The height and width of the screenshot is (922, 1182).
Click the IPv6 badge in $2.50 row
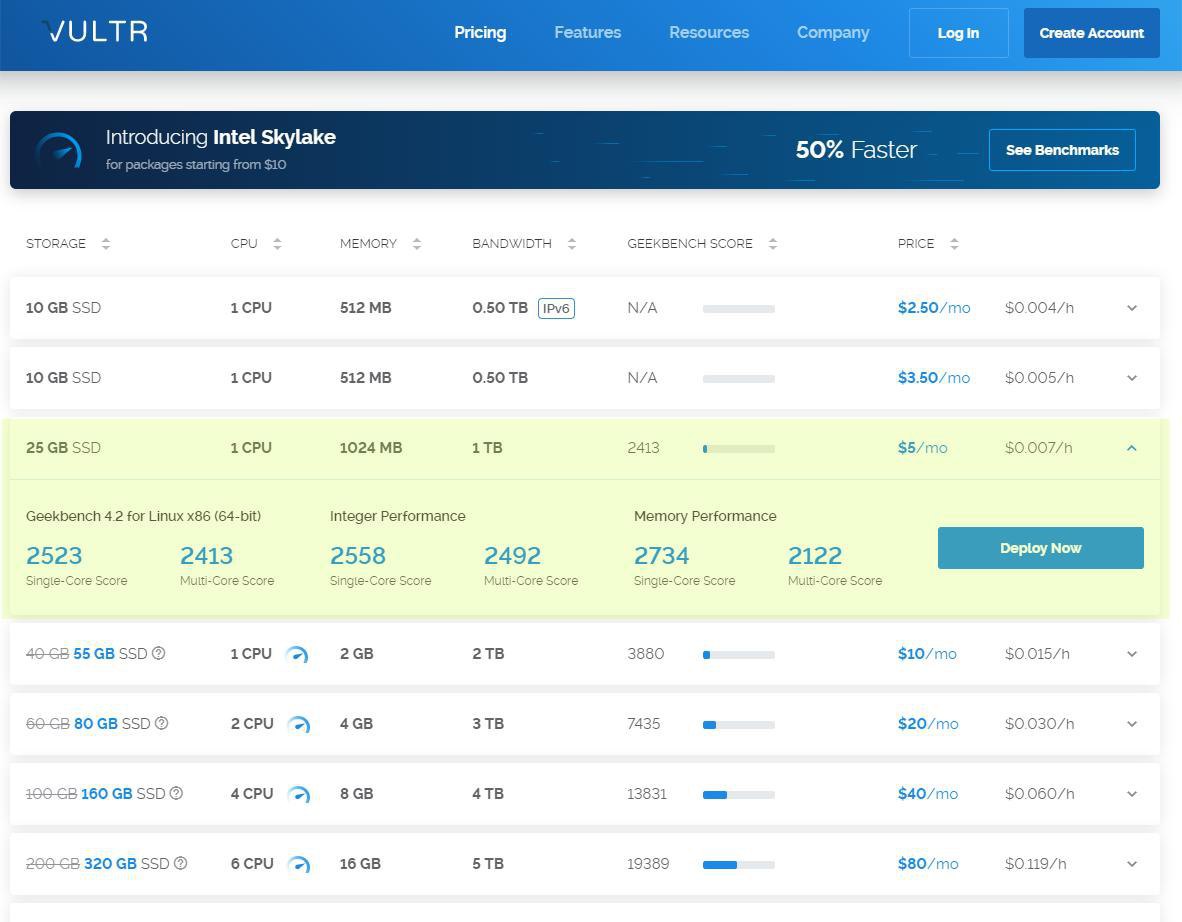pos(556,308)
